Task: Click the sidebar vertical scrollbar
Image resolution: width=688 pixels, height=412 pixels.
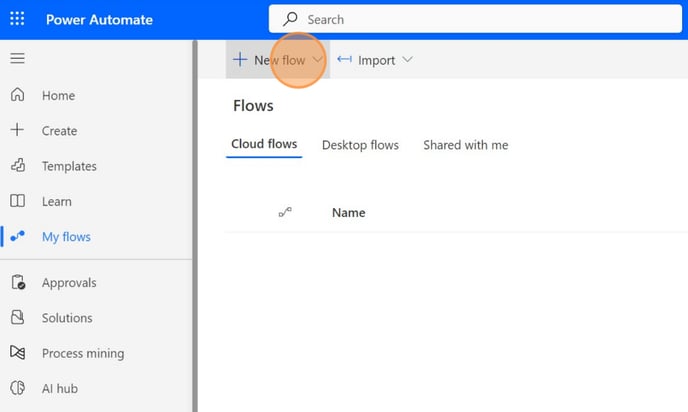Action: [x=195, y=226]
